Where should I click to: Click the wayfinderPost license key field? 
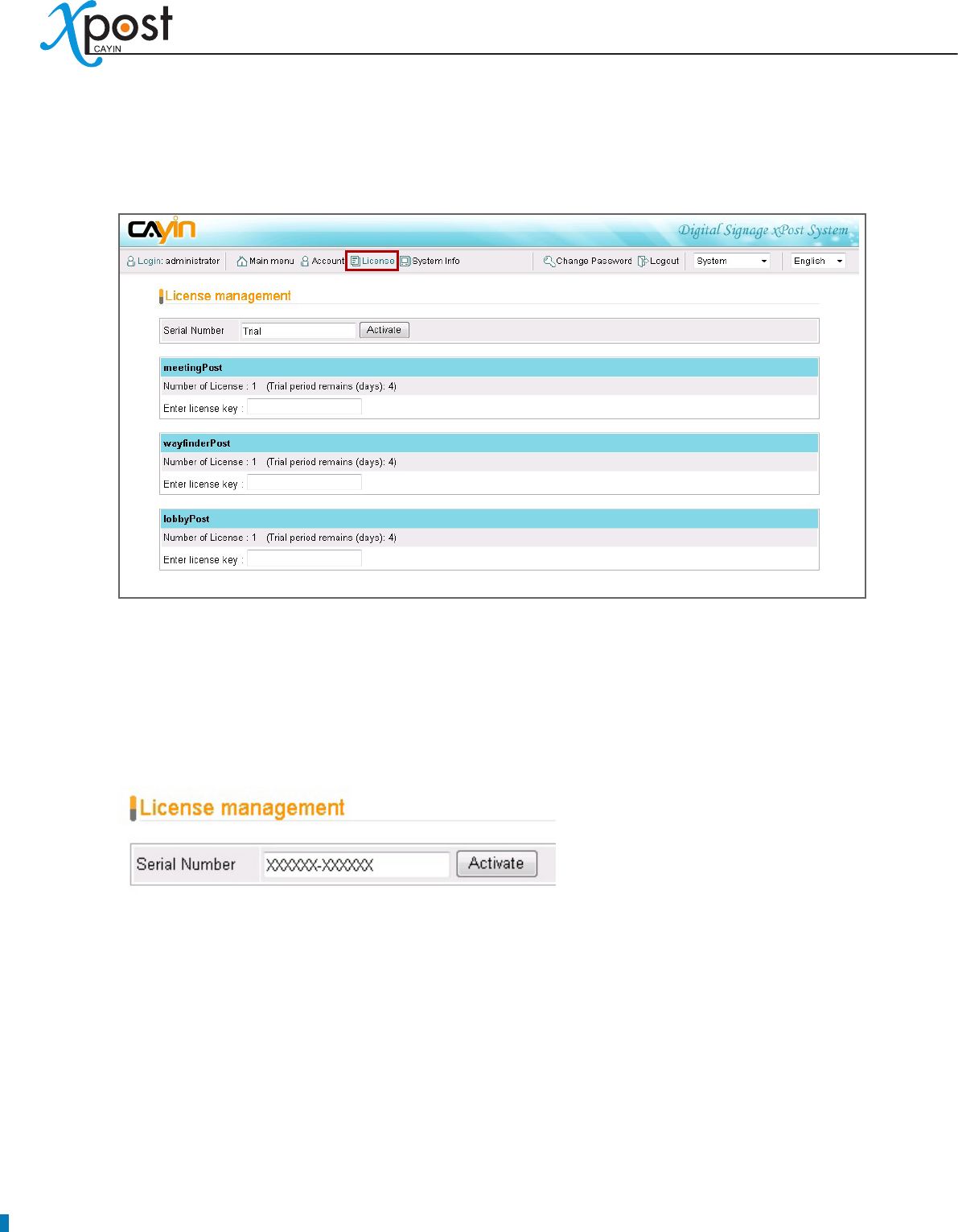[x=304, y=483]
